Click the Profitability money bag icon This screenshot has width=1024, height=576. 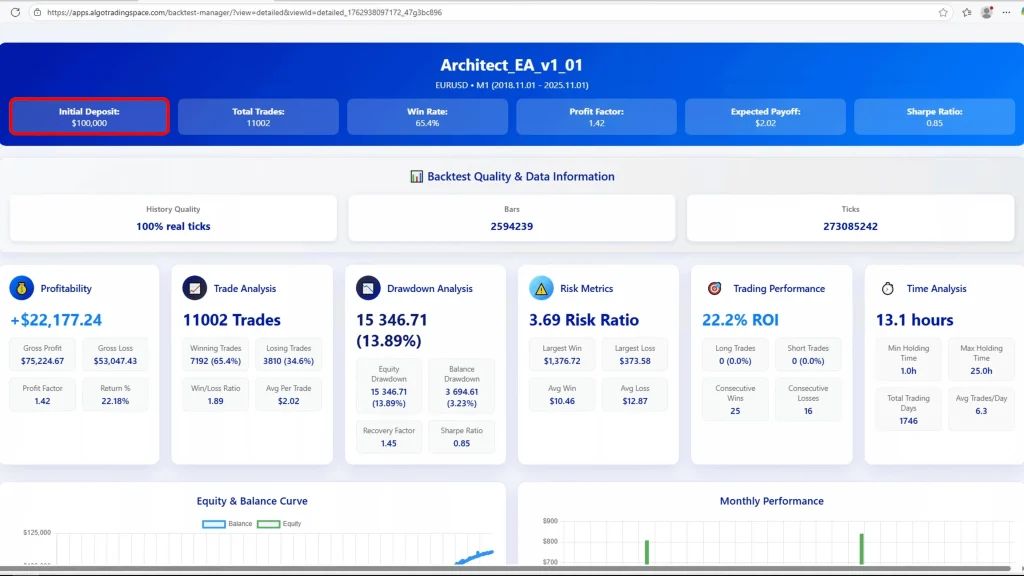21,288
